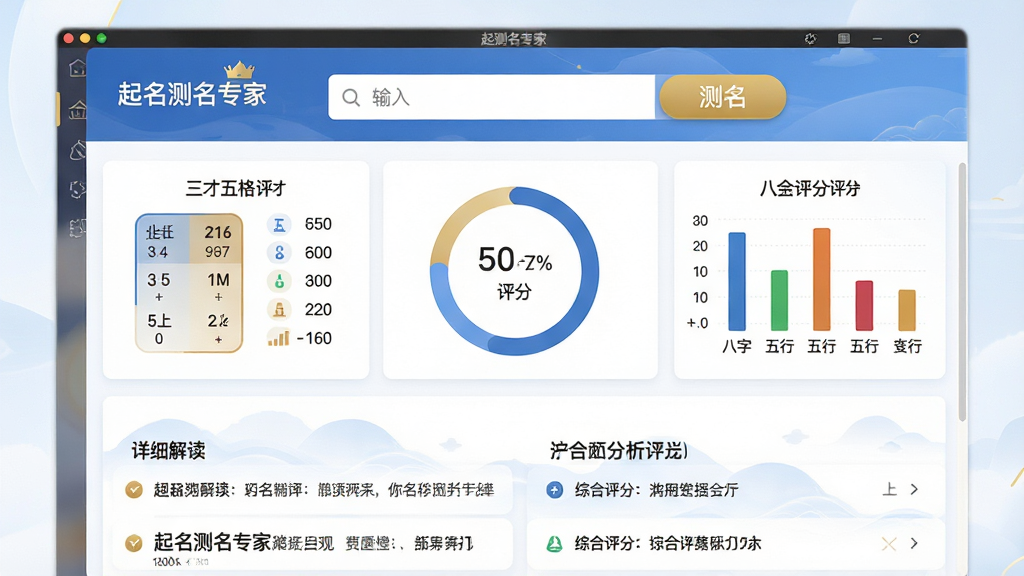
Task: Click the tall orange bar in the chart
Action: point(822,280)
